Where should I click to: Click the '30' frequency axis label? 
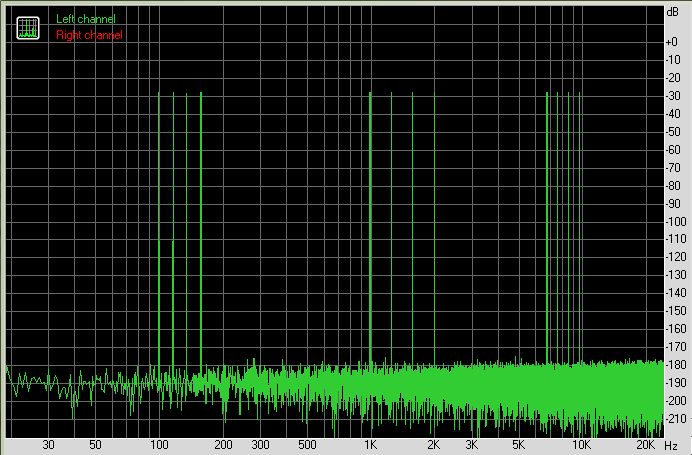click(49, 445)
